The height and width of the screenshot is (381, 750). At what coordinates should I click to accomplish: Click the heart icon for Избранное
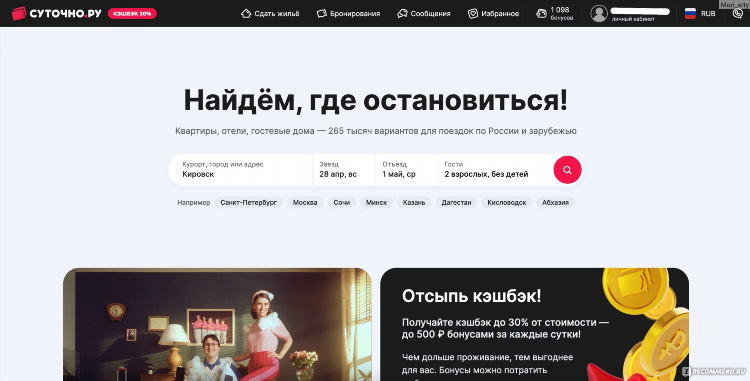coord(473,13)
